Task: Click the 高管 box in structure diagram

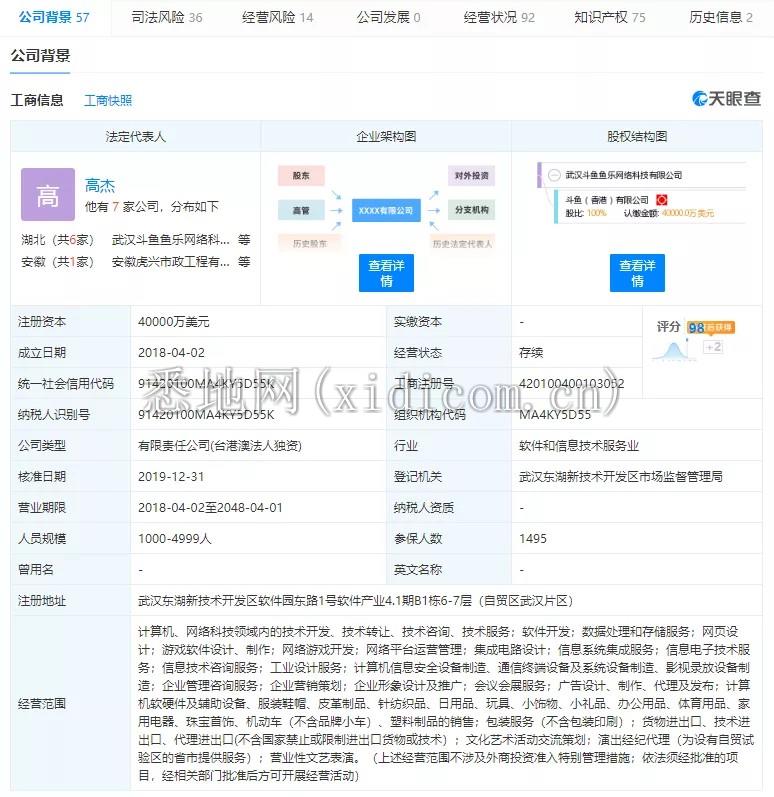Action: tap(301, 210)
